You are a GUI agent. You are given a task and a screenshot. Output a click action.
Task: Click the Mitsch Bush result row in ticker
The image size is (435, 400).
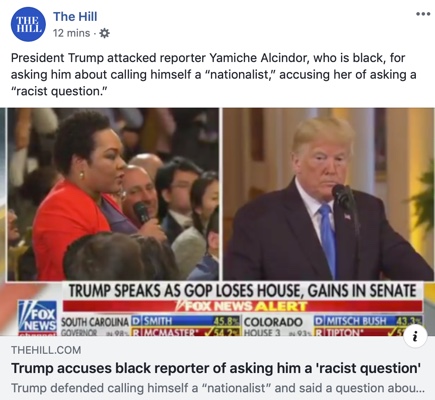pos(368,321)
